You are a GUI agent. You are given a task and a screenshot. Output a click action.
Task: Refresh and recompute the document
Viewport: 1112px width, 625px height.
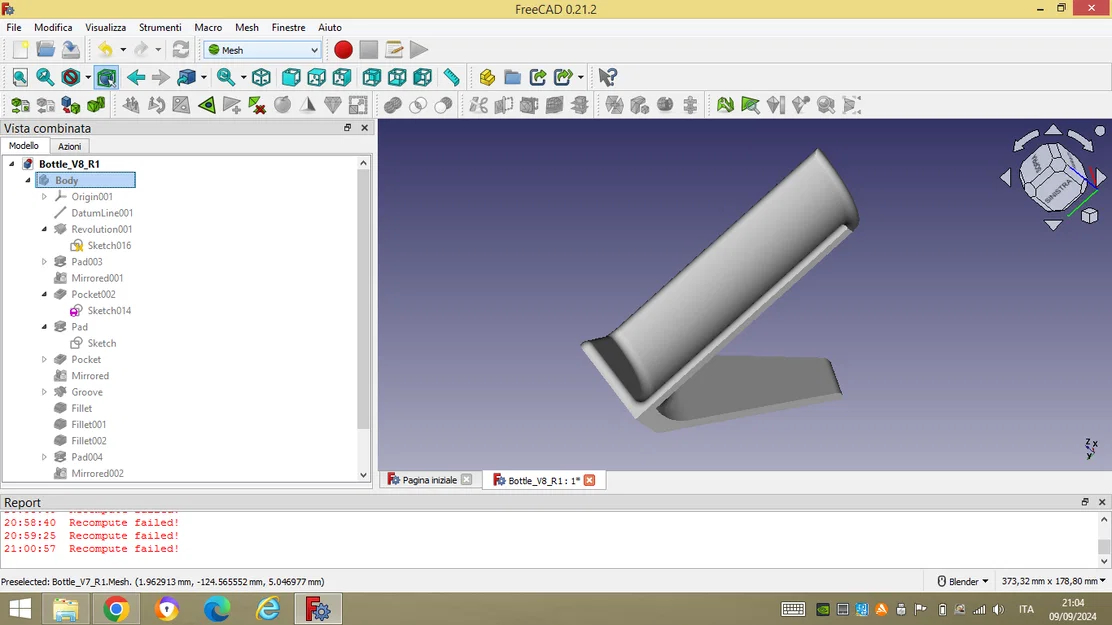[181, 50]
